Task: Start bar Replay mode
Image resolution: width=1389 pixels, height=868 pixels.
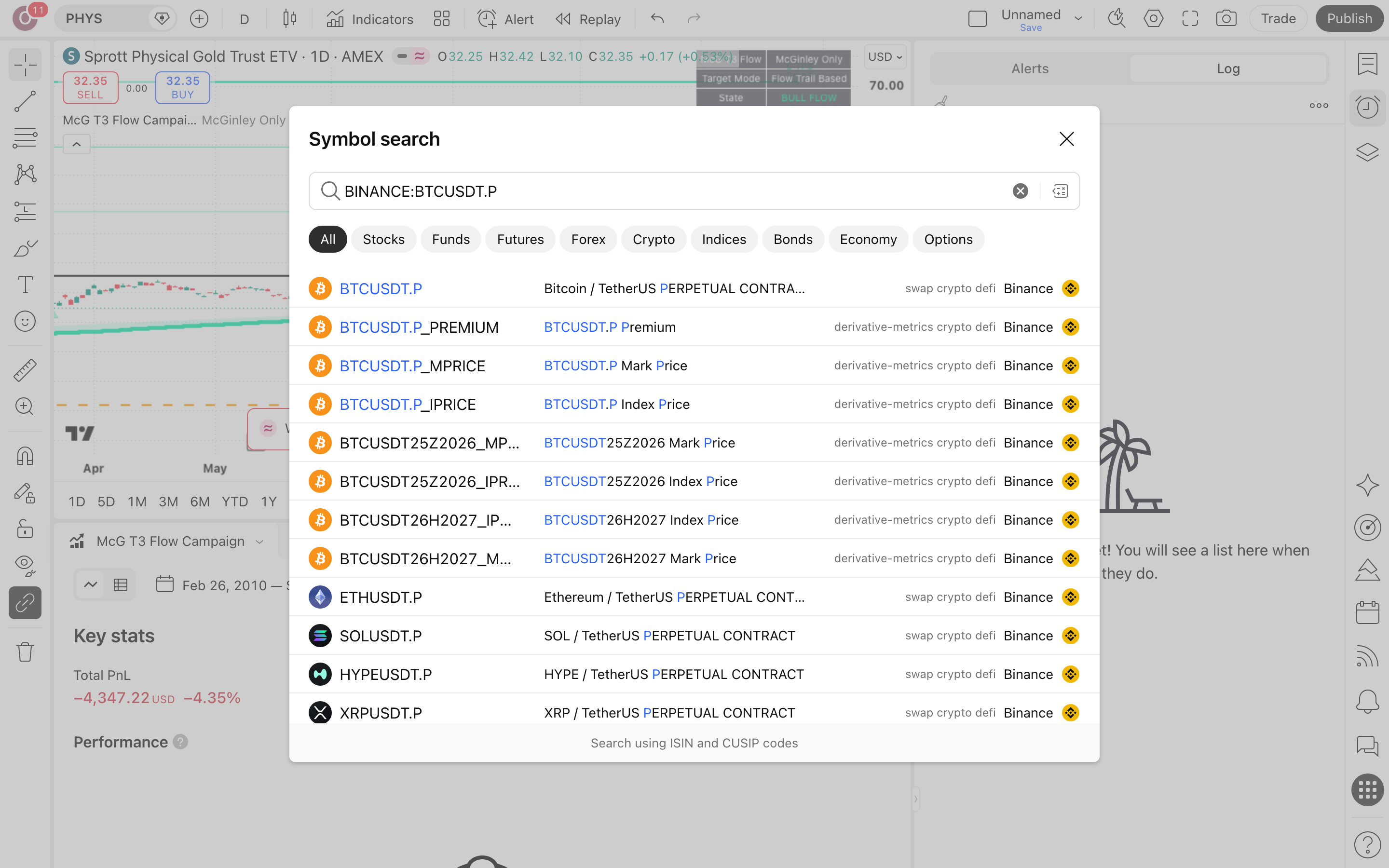Action: (588, 19)
